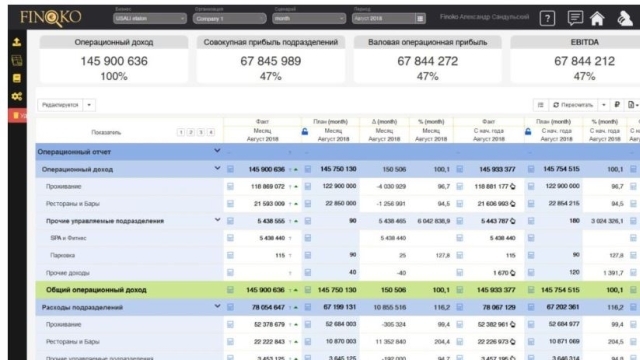Click the 6 042 838,9 percent cell
This screenshot has height=360, width=640.
point(433,221)
